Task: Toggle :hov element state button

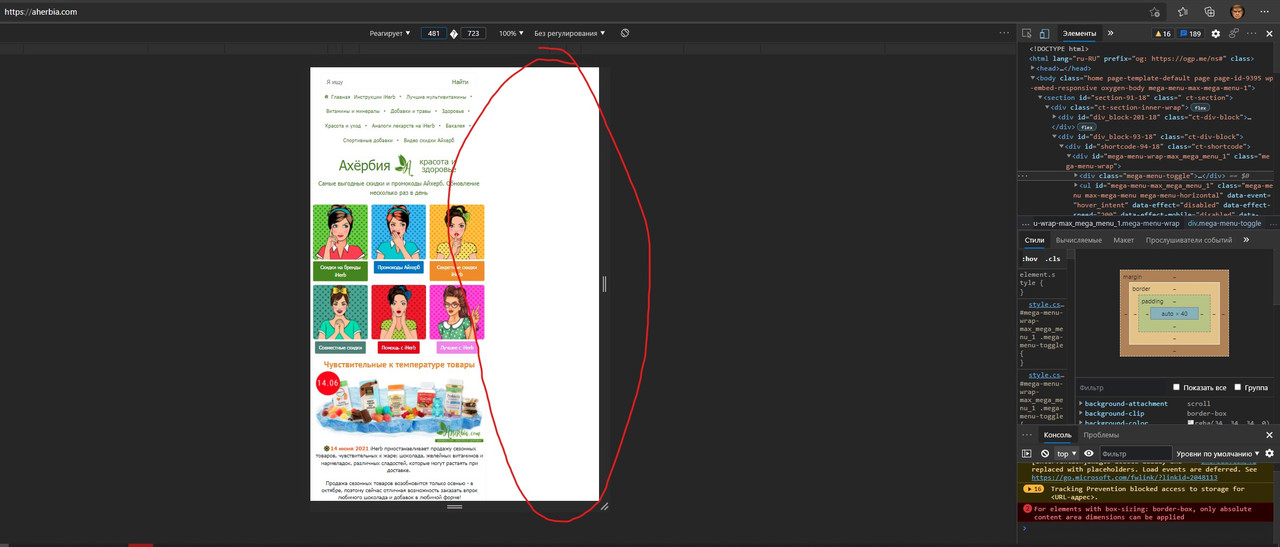Action: coord(1029,259)
